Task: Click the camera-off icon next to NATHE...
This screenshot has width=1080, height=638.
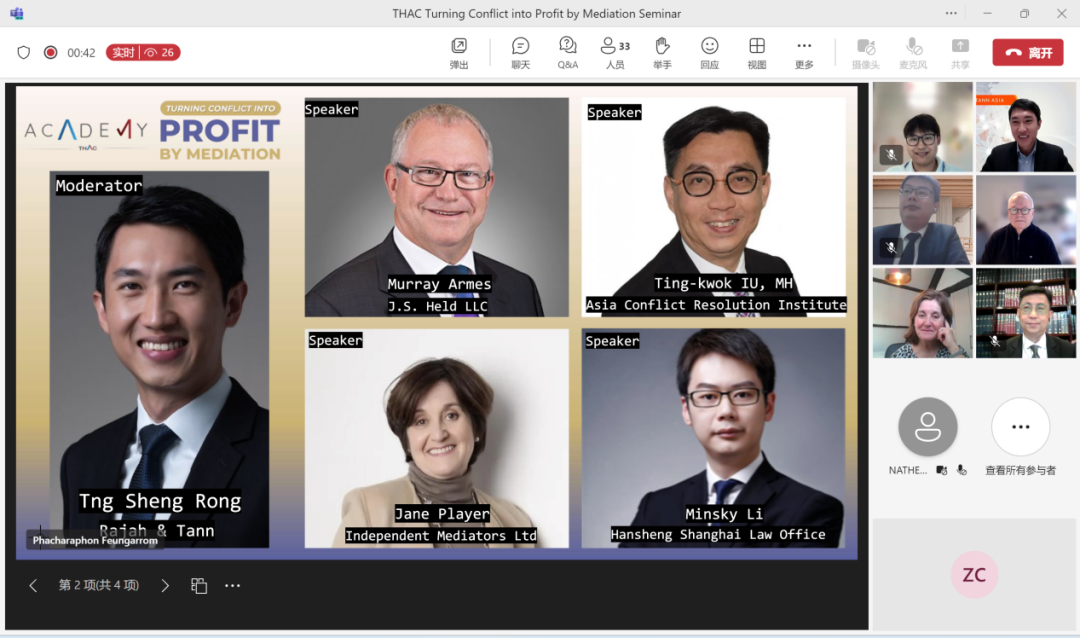Action: pyautogui.click(x=942, y=470)
